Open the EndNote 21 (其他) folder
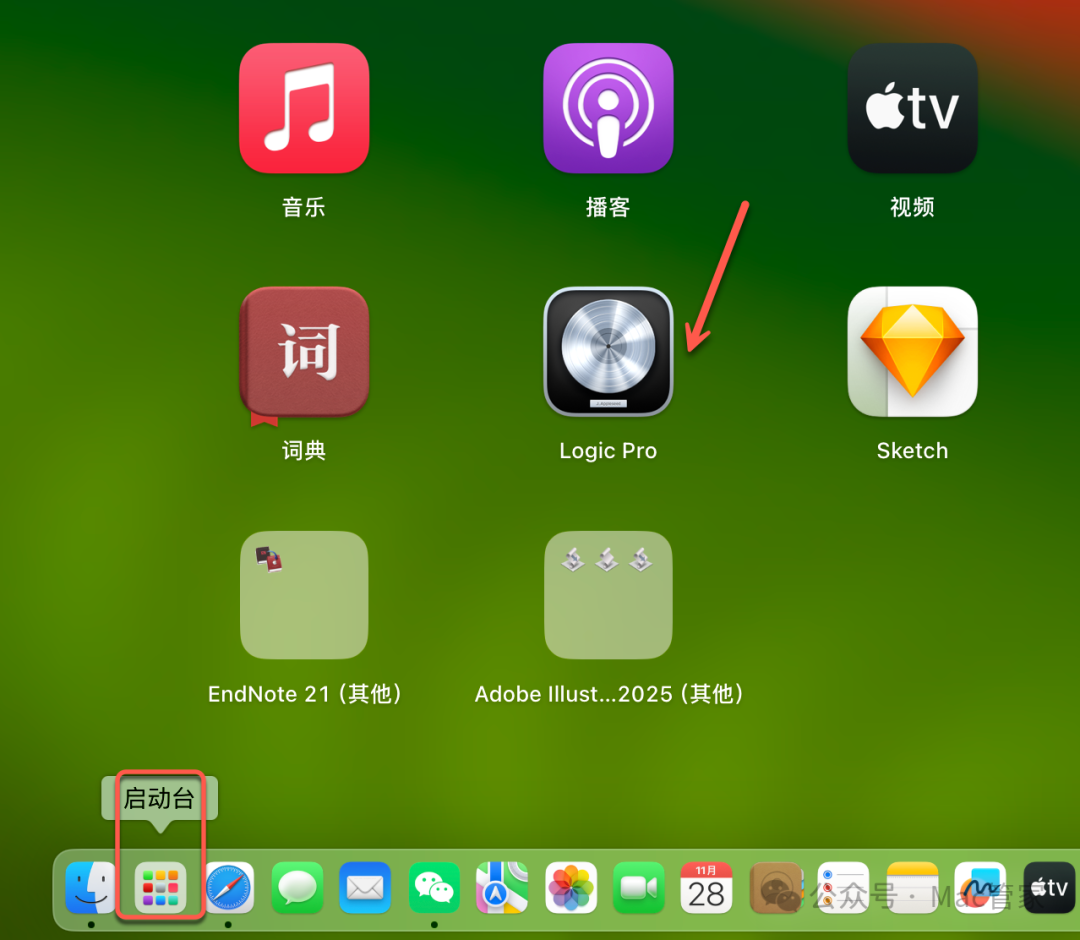Viewport: 1080px width, 940px height. pos(304,595)
